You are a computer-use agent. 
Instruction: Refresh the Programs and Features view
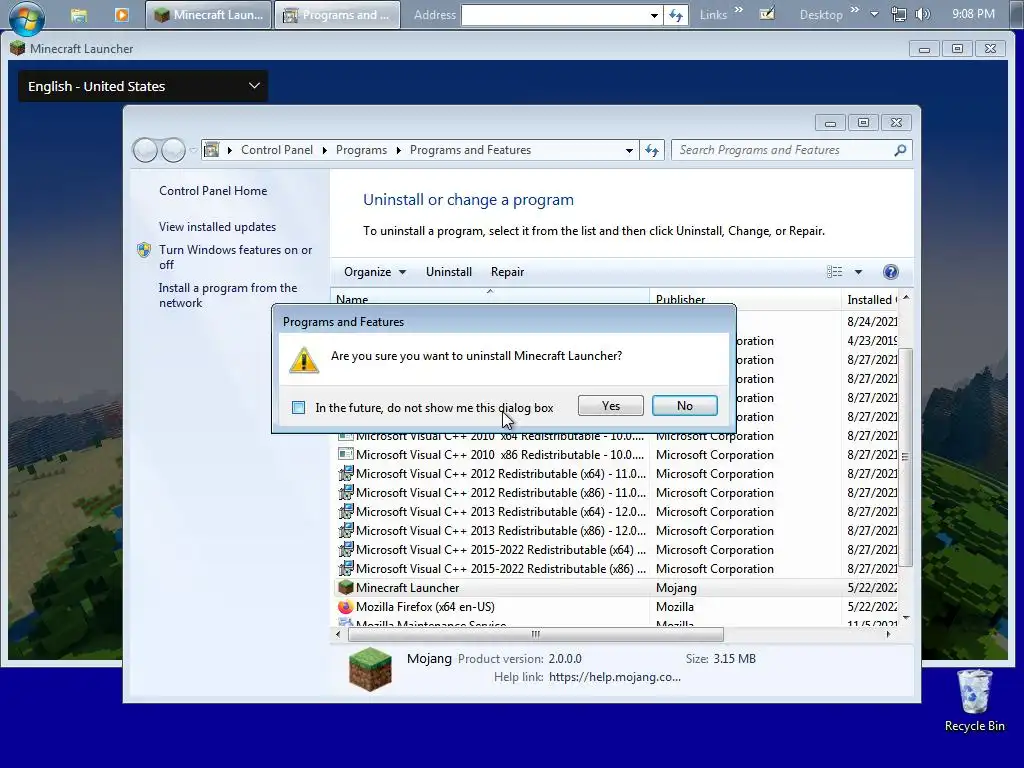pos(652,150)
